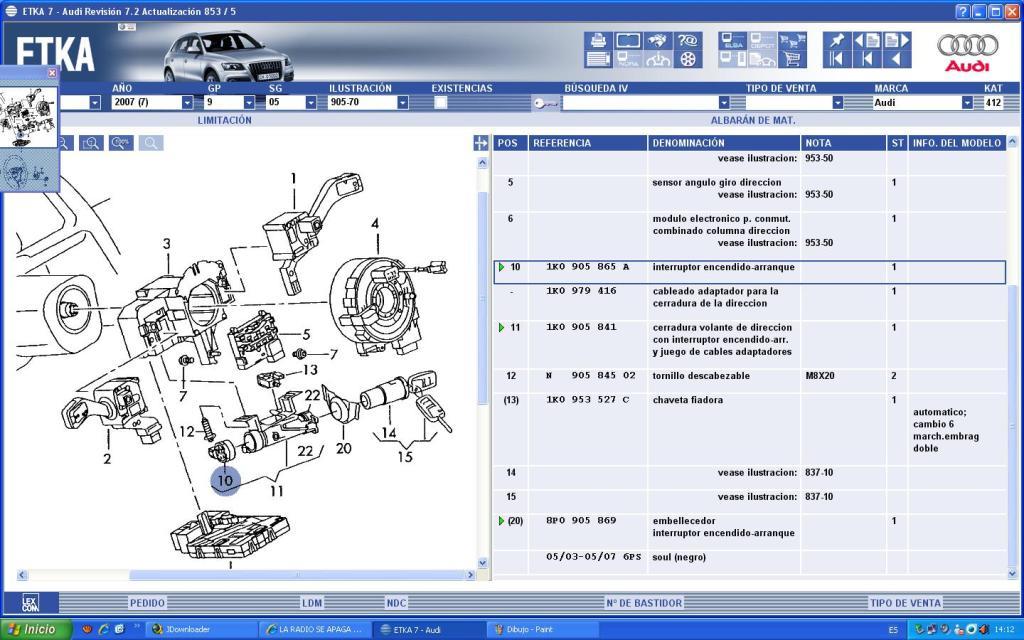This screenshot has width=1024, height=640.
Task: Click the LIMITACIÓN label
Action: 225,120
